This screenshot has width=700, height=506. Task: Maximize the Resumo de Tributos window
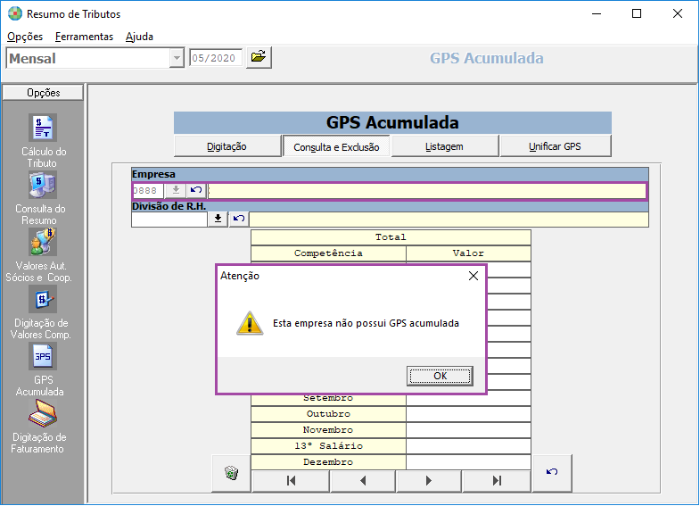[x=637, y=14]
